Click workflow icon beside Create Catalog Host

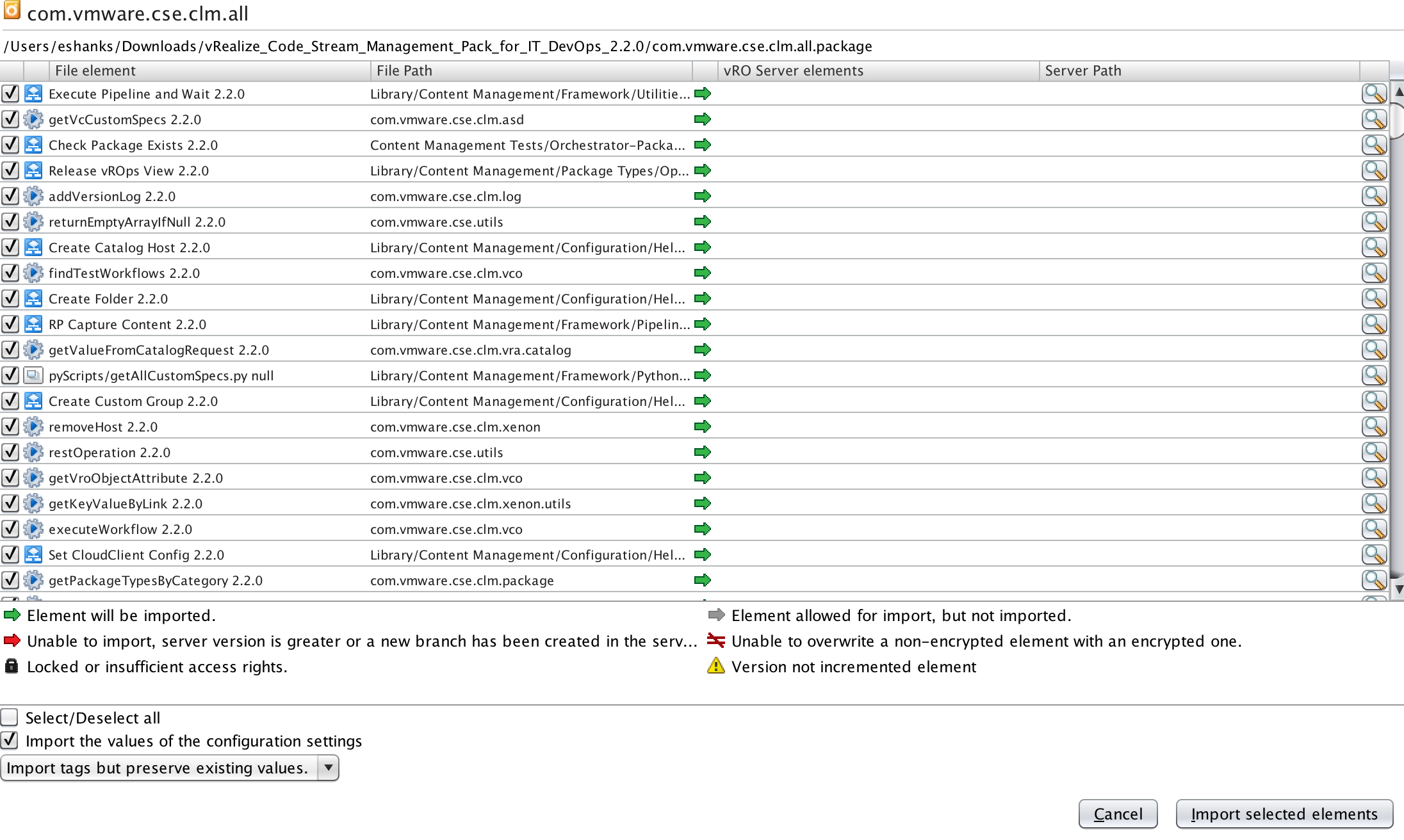tap(33, 248)
